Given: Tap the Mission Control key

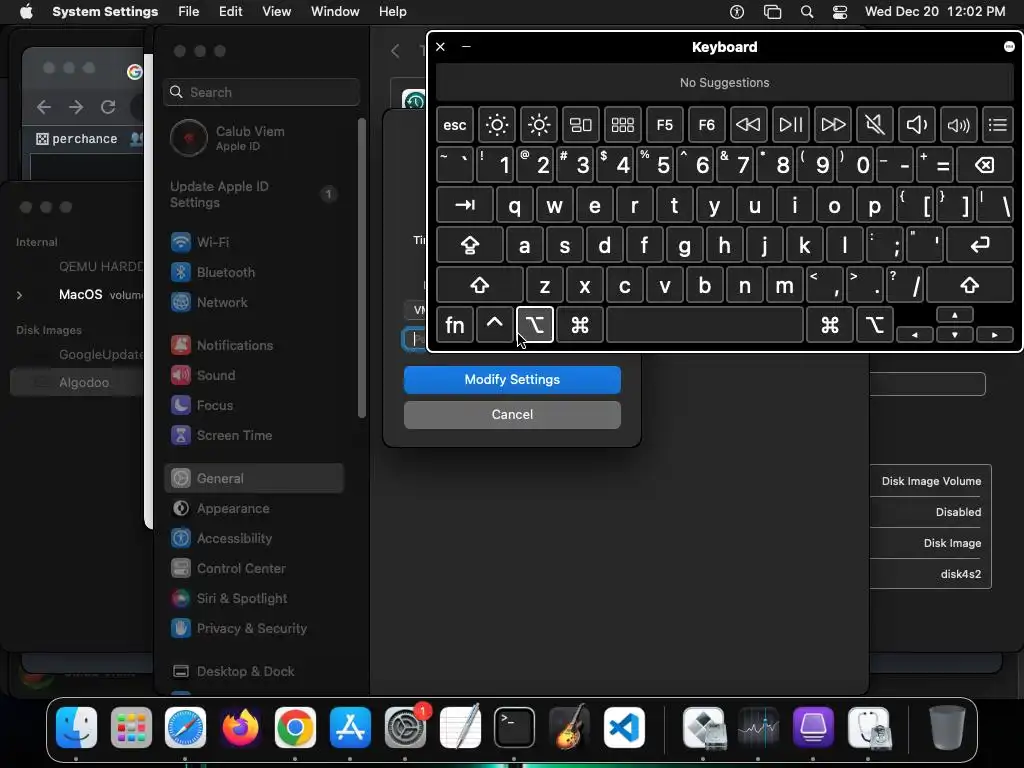Looking at the screenshot, I should point(581,125).
